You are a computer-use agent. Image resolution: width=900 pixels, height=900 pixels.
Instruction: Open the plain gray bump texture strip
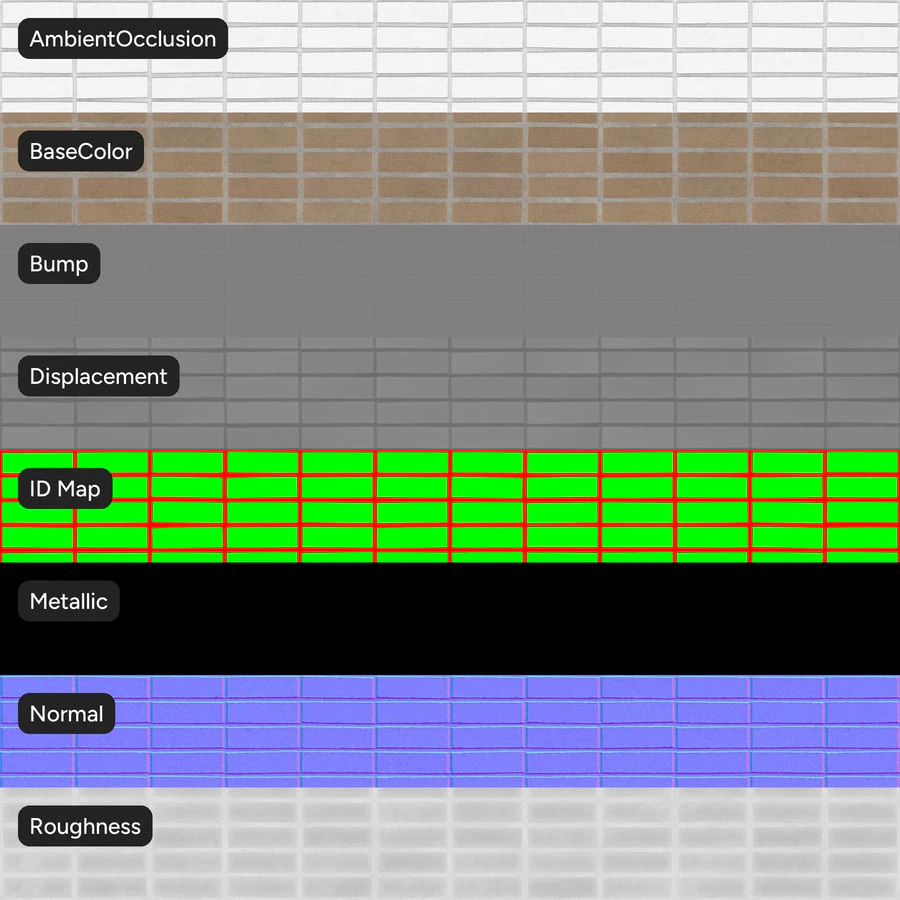[450, 281]
